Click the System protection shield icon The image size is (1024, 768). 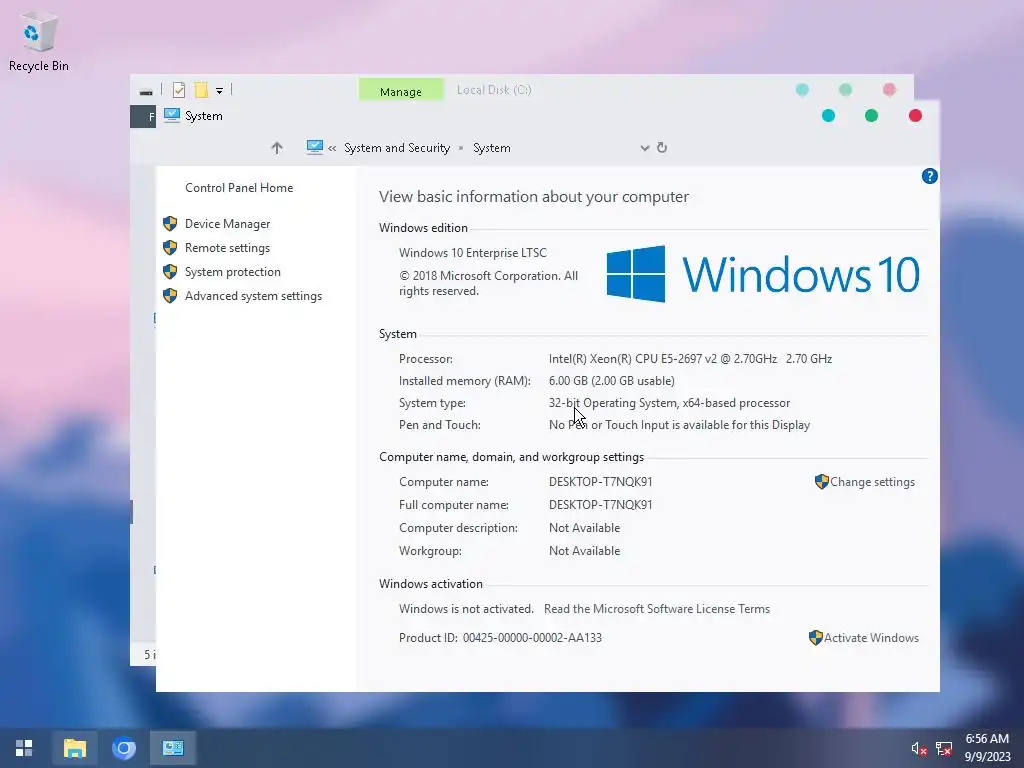[170, 272]
